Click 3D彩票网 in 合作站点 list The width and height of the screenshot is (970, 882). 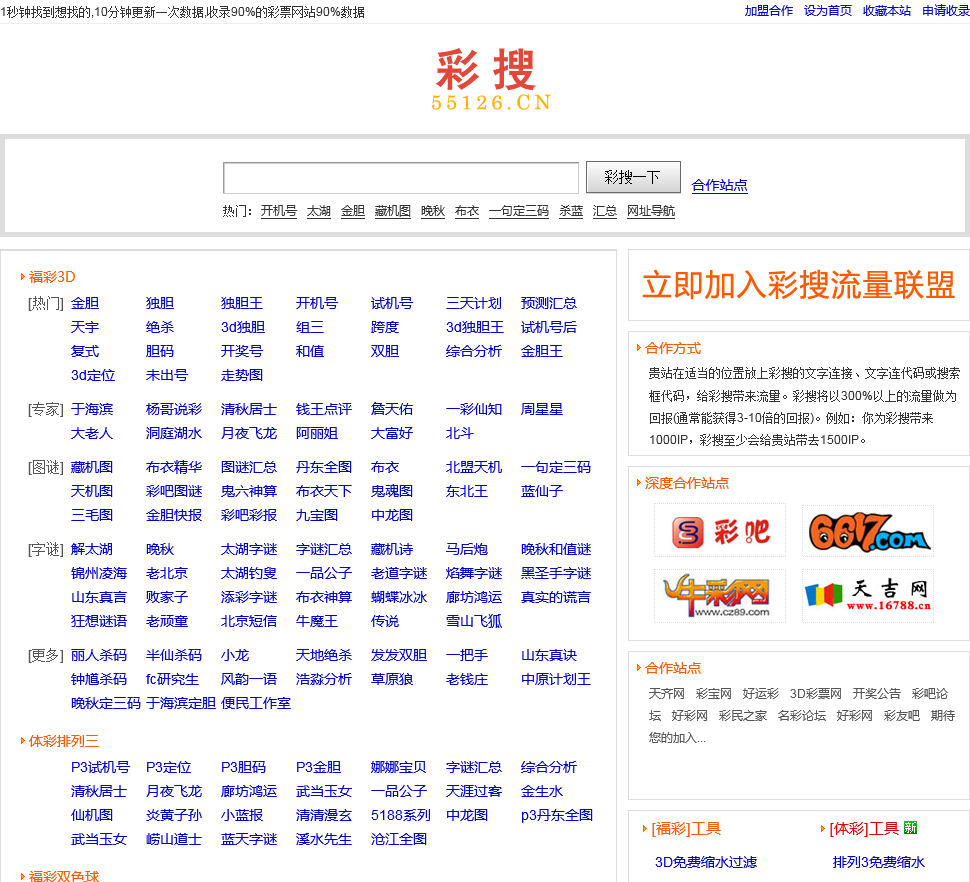815,693
